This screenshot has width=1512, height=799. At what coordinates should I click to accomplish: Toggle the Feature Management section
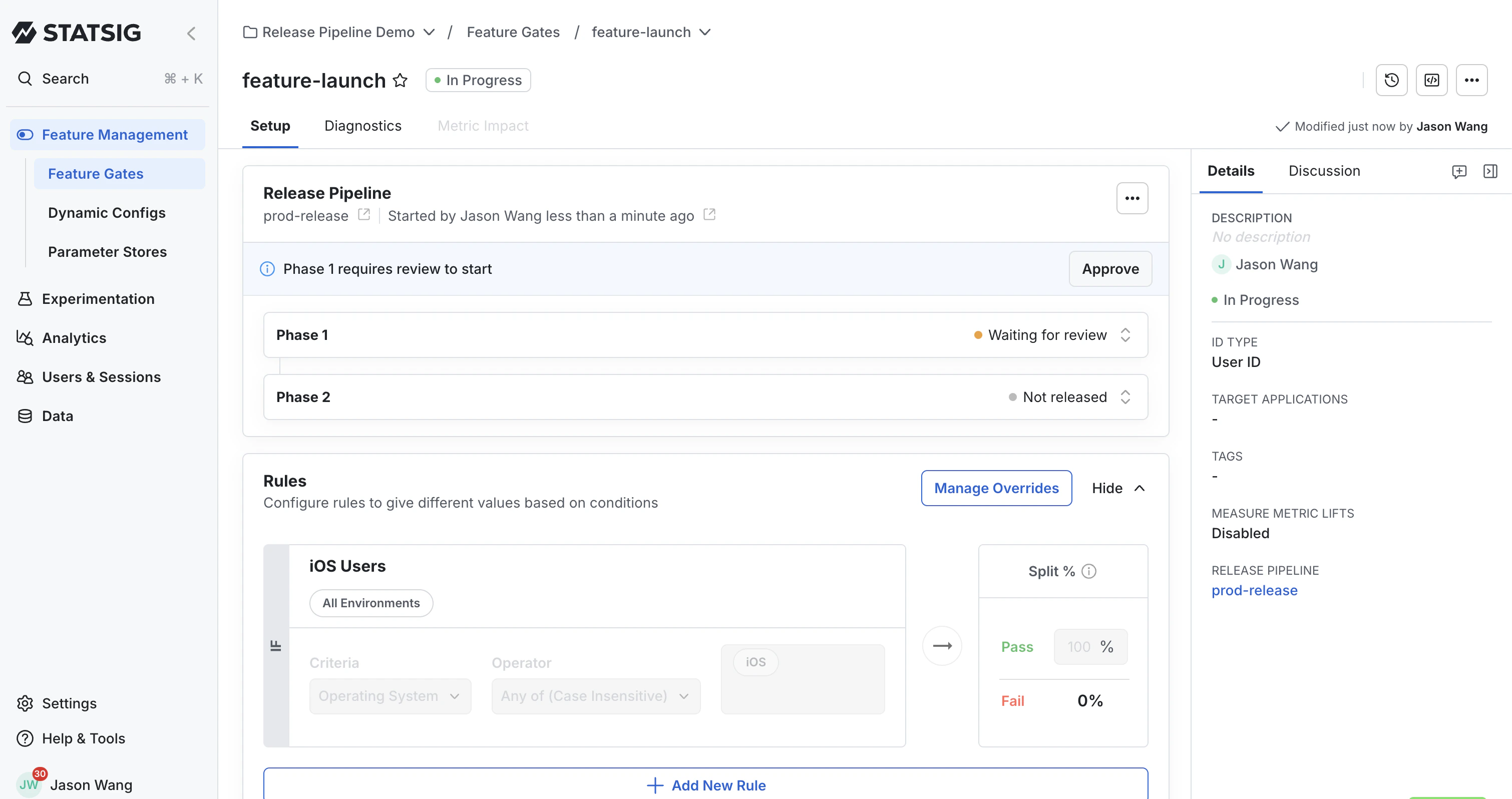tap(115, 135)
